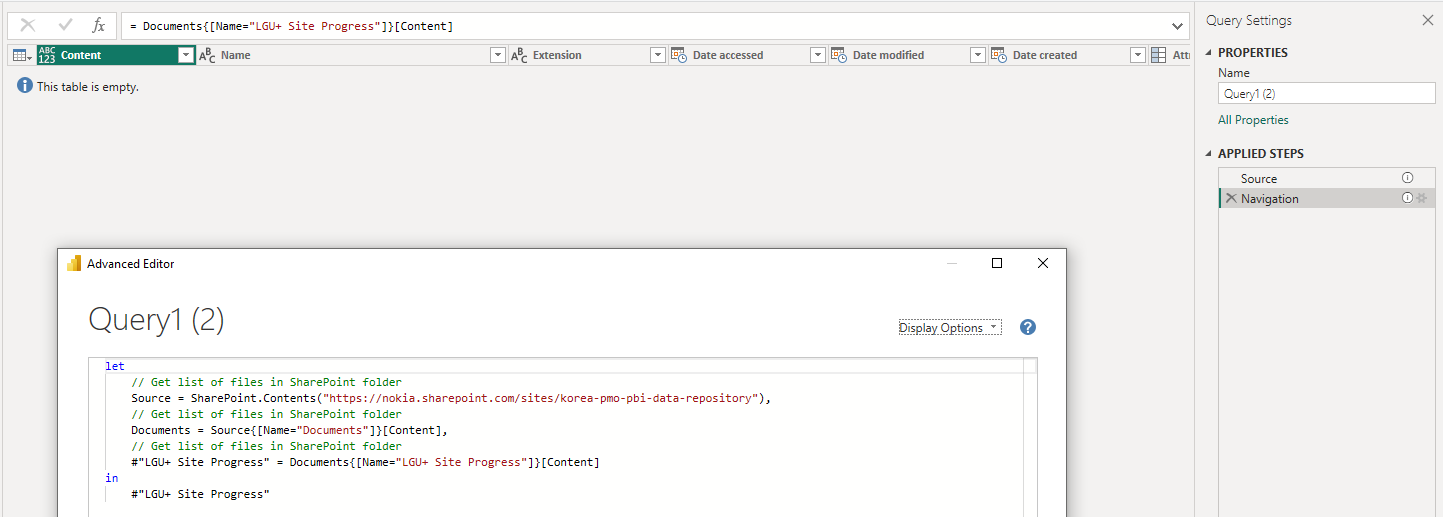
Task: Confirm formula with the checkmark icon
Action: [65, 25]
